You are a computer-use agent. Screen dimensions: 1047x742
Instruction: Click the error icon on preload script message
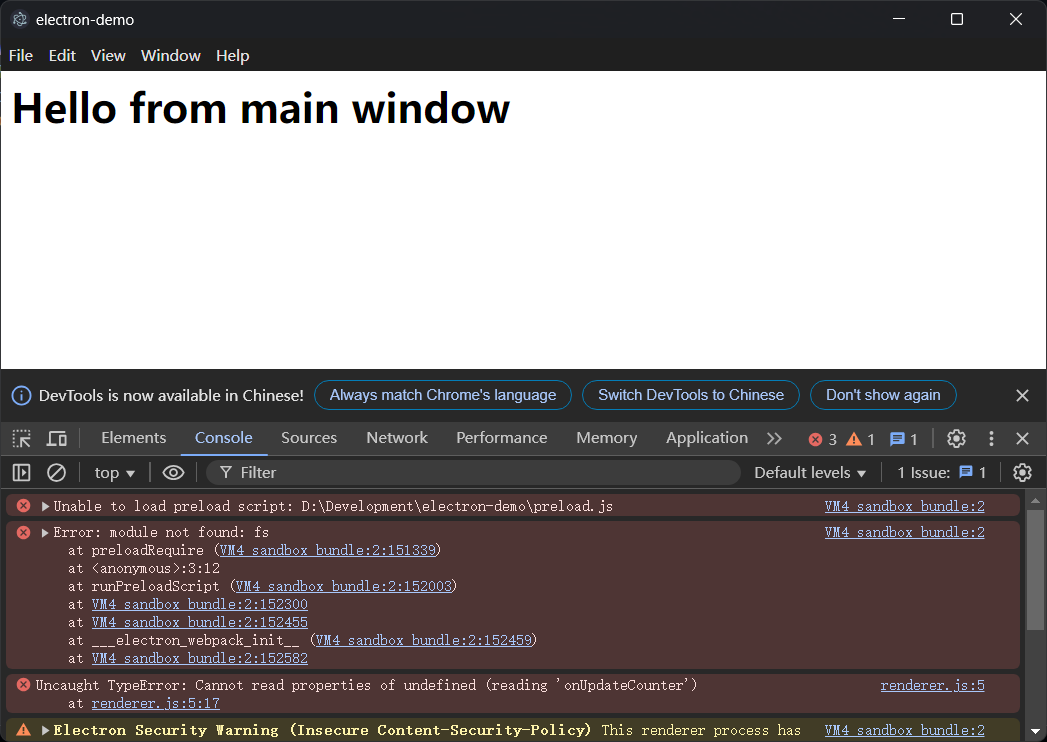(23, 506)
